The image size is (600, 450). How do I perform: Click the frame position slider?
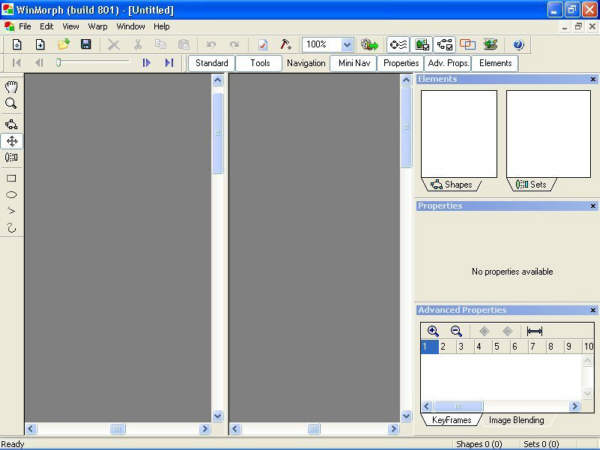[60, 63]
